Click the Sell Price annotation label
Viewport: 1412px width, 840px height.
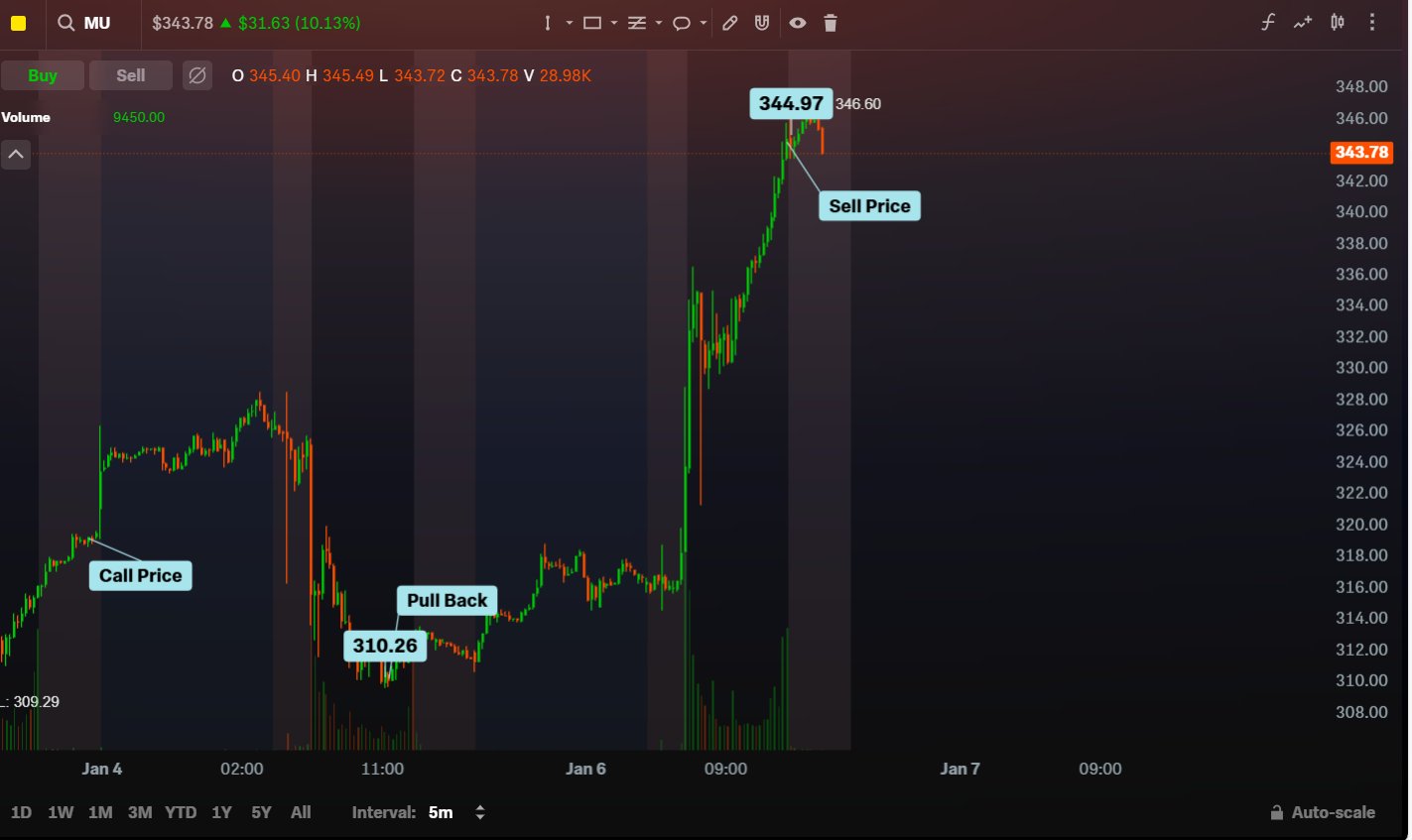click(869, 205)
